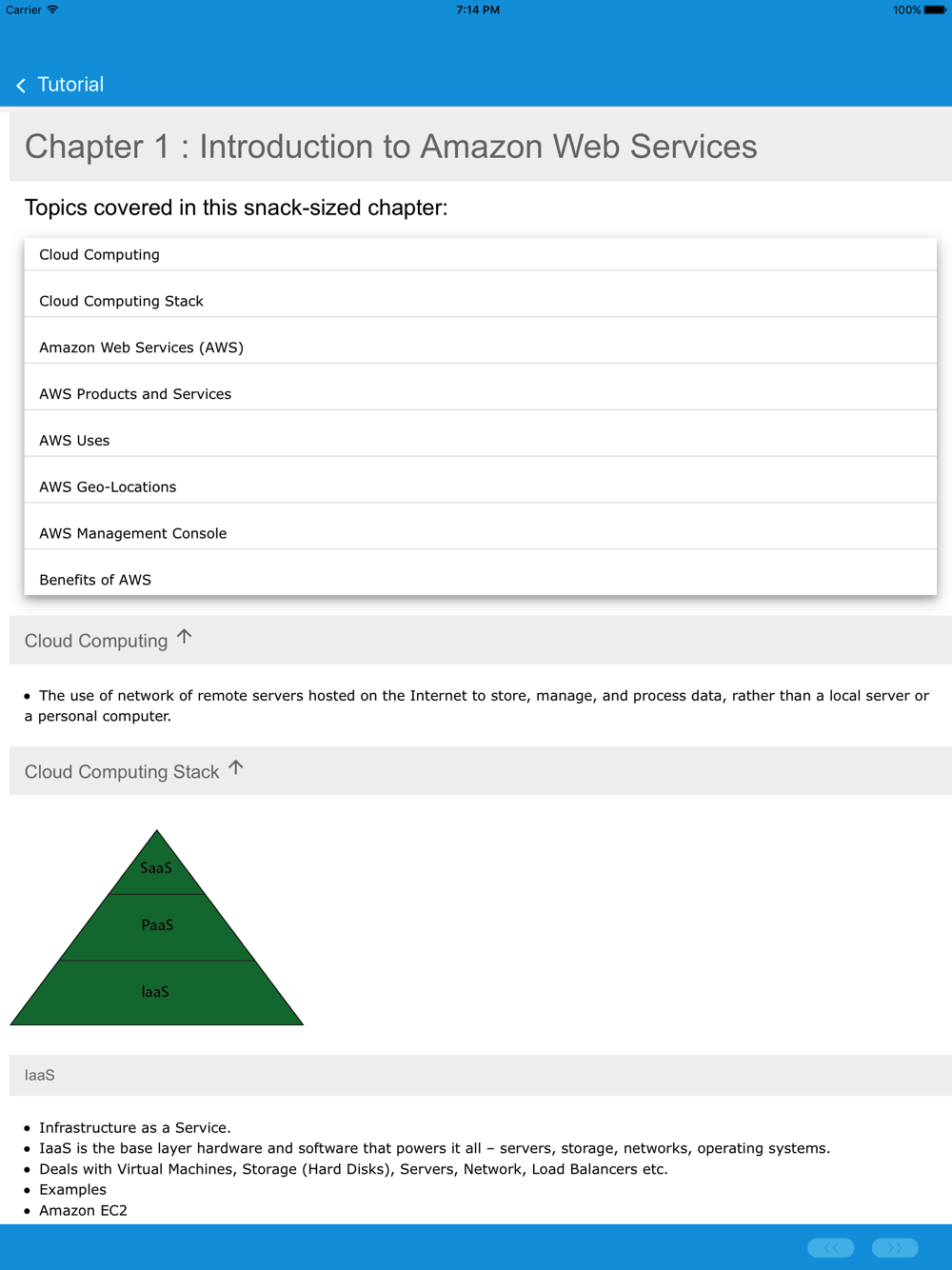The image size is (952, 1270).
Task: Open the AWS Management Console topic
Action: click(x=132, y=534)
